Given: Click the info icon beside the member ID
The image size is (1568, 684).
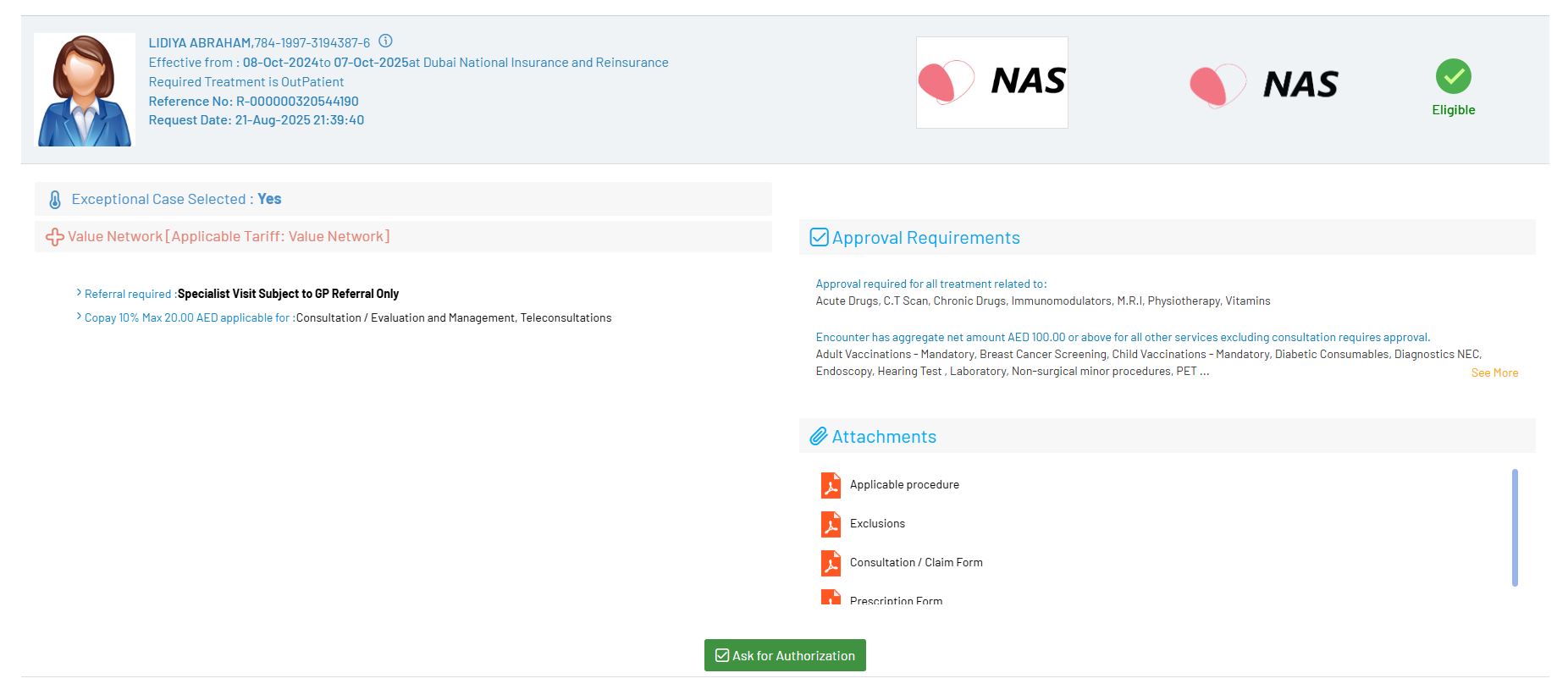Looking at the screenshot, I should 385,41.
